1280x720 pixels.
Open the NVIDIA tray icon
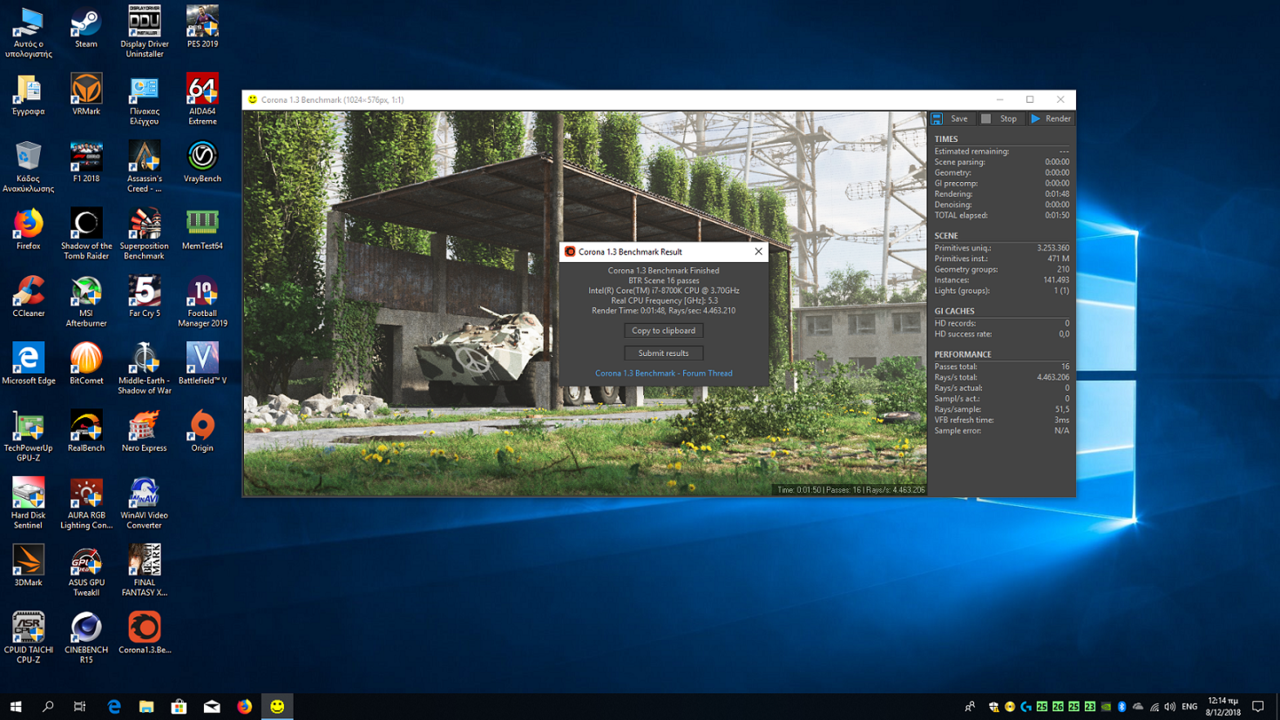1106,707
